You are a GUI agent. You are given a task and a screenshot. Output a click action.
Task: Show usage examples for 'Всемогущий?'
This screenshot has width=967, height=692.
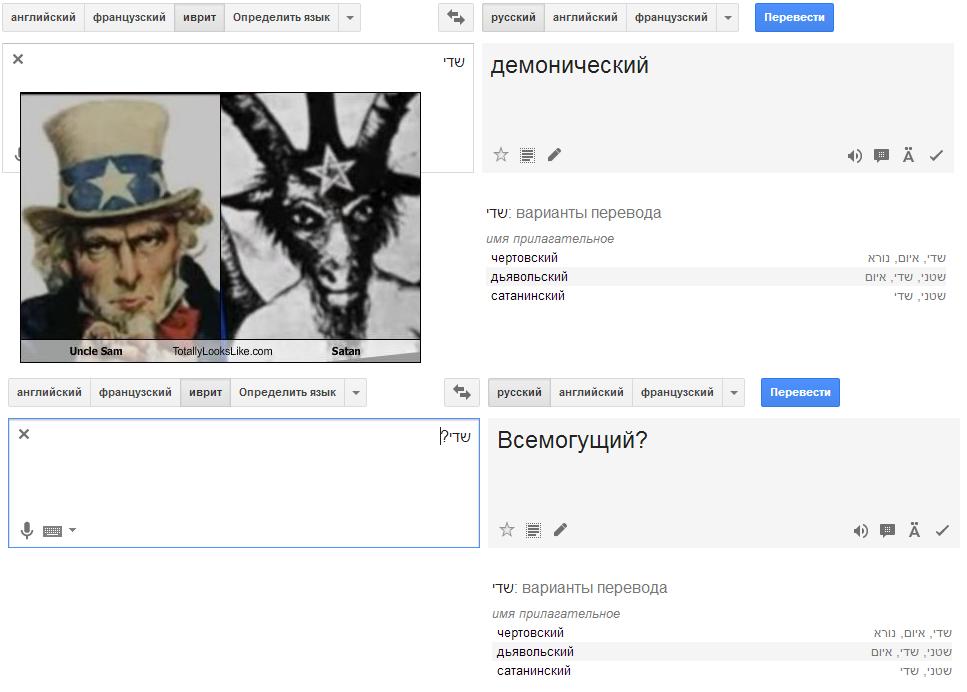[x=887, y=530]
